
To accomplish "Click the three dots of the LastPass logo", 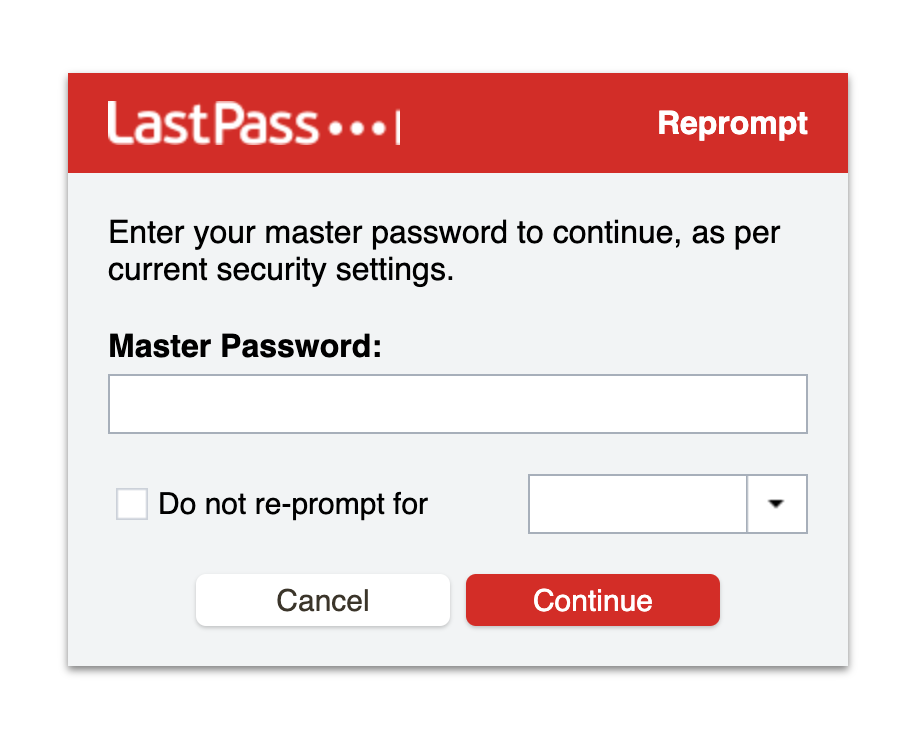I will point(357,129).
